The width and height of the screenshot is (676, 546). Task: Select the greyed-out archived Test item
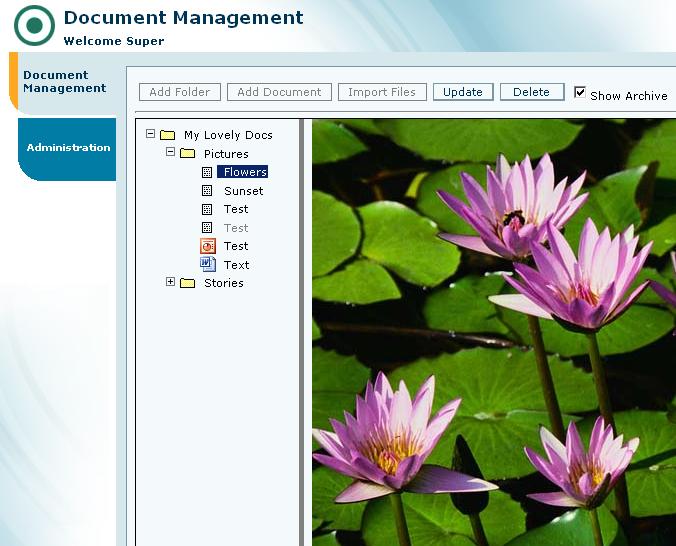click(x=236, y=228)
